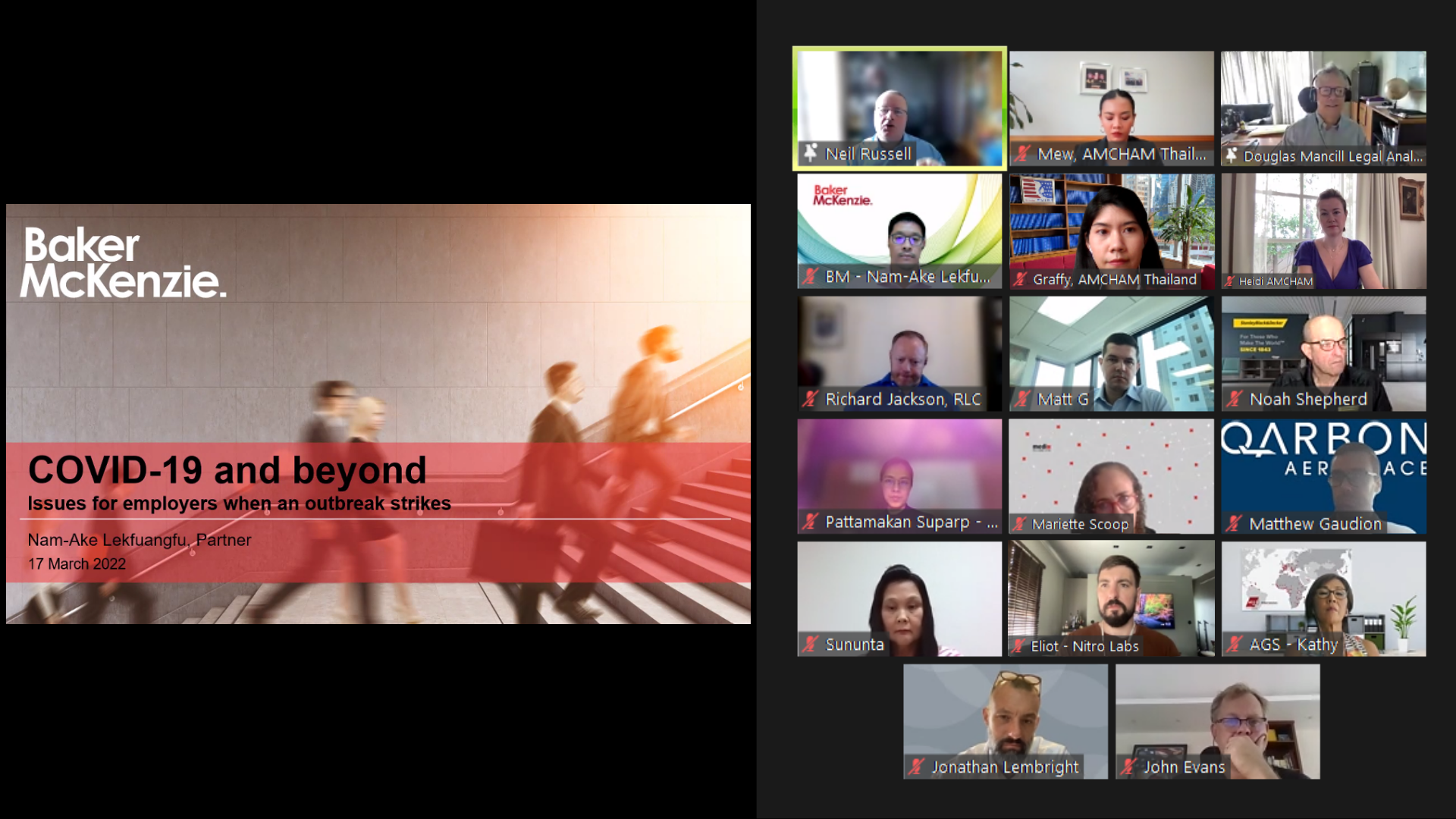
Task: Click the muted mic icon for Mew, AMCHAM
Action: point(1023,154)
